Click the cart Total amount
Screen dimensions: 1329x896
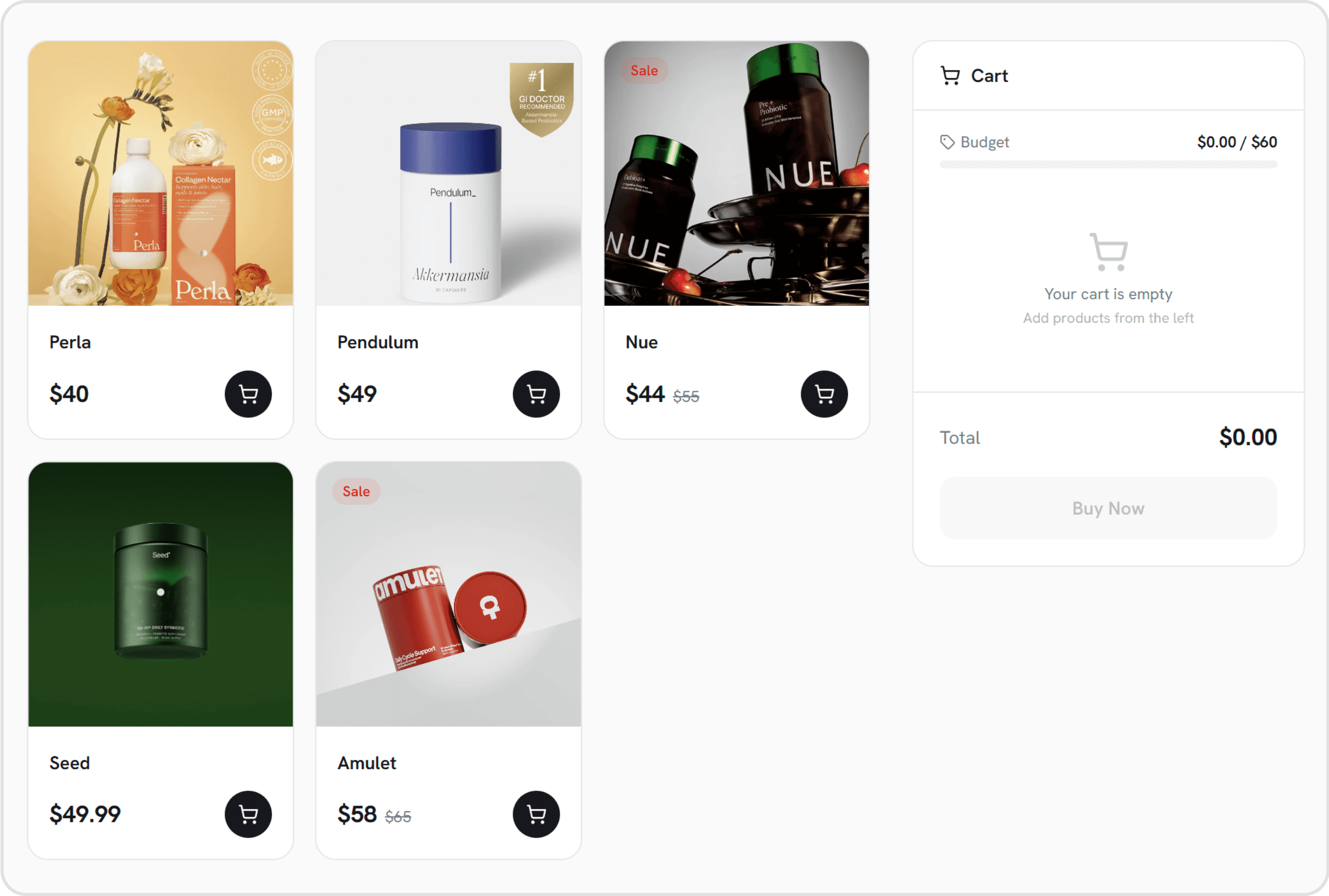coord(1248,438)
